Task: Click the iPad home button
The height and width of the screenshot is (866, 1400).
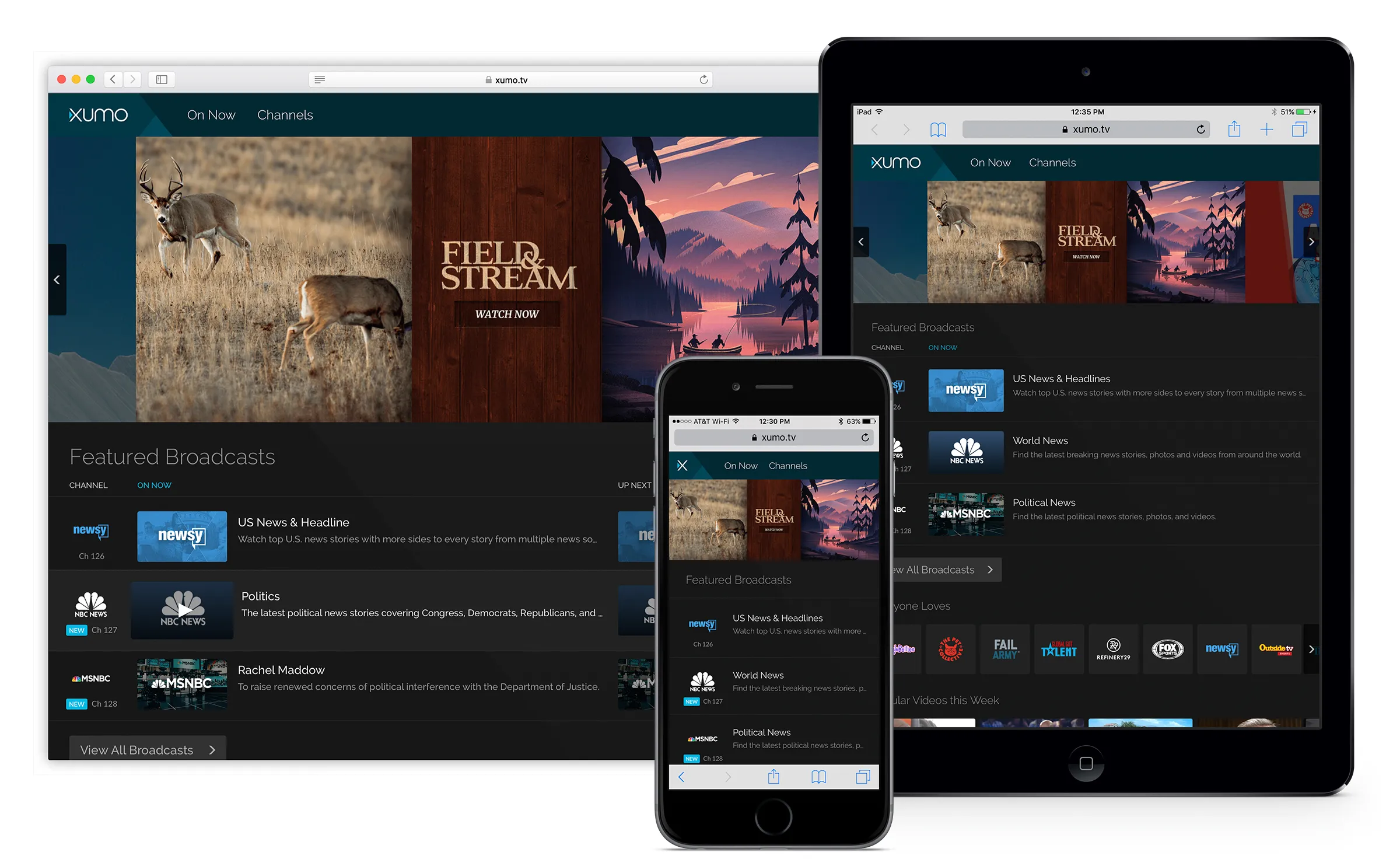Action: (x=1086, y=763)
